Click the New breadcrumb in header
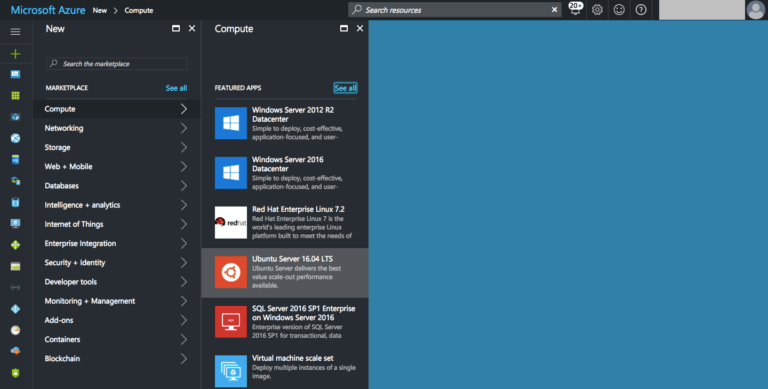Screen dimensions: 768x389 tap(100, 10)
